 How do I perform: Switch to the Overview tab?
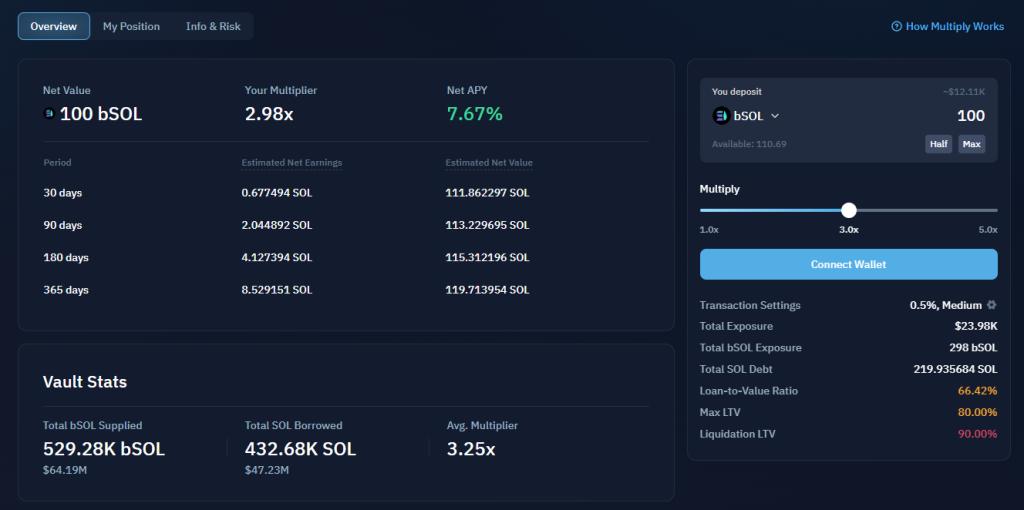pos(54,26)
